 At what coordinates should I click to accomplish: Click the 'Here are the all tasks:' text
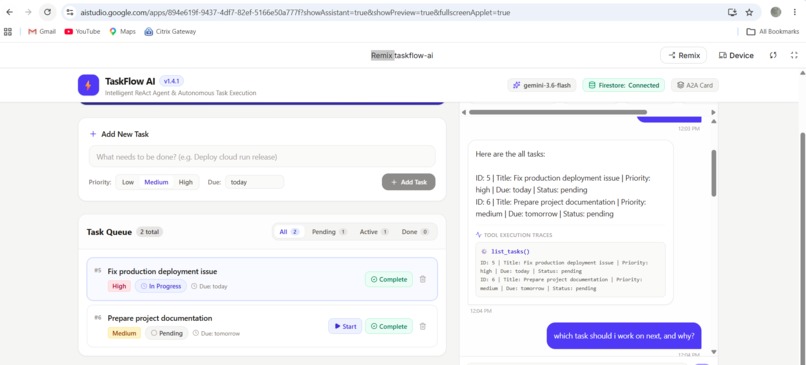click(x=510, y=154)
